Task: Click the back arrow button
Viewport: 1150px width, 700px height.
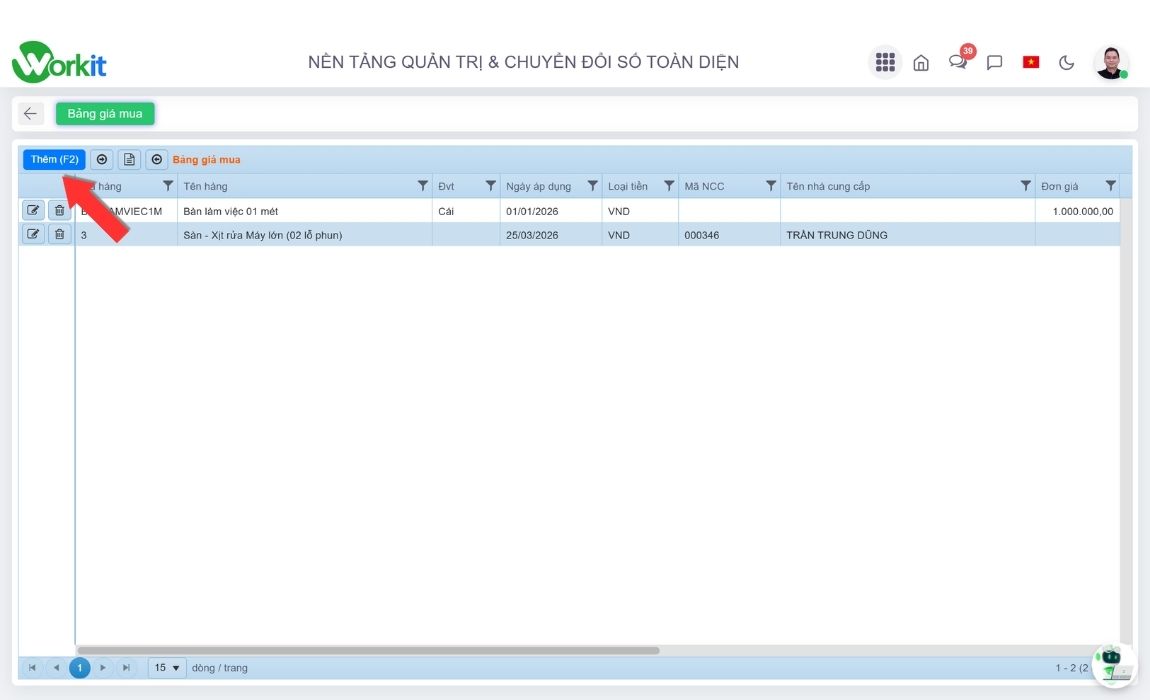Action: click(x=30, y=114)
